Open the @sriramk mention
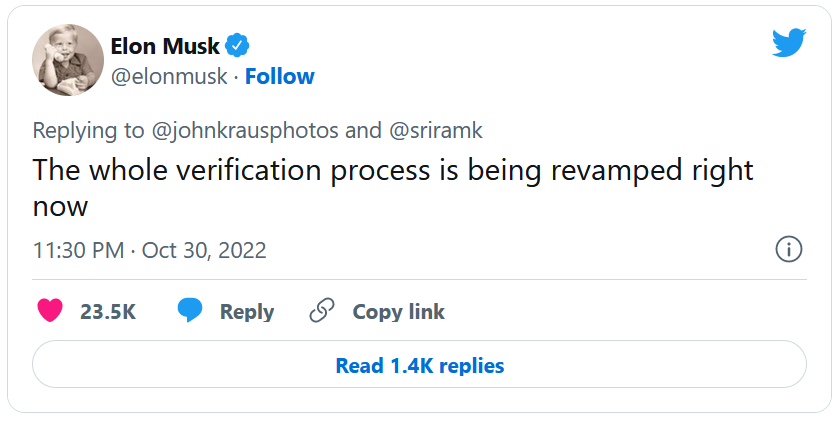Screen dimensions: 840x422 (x=436, y=130)
